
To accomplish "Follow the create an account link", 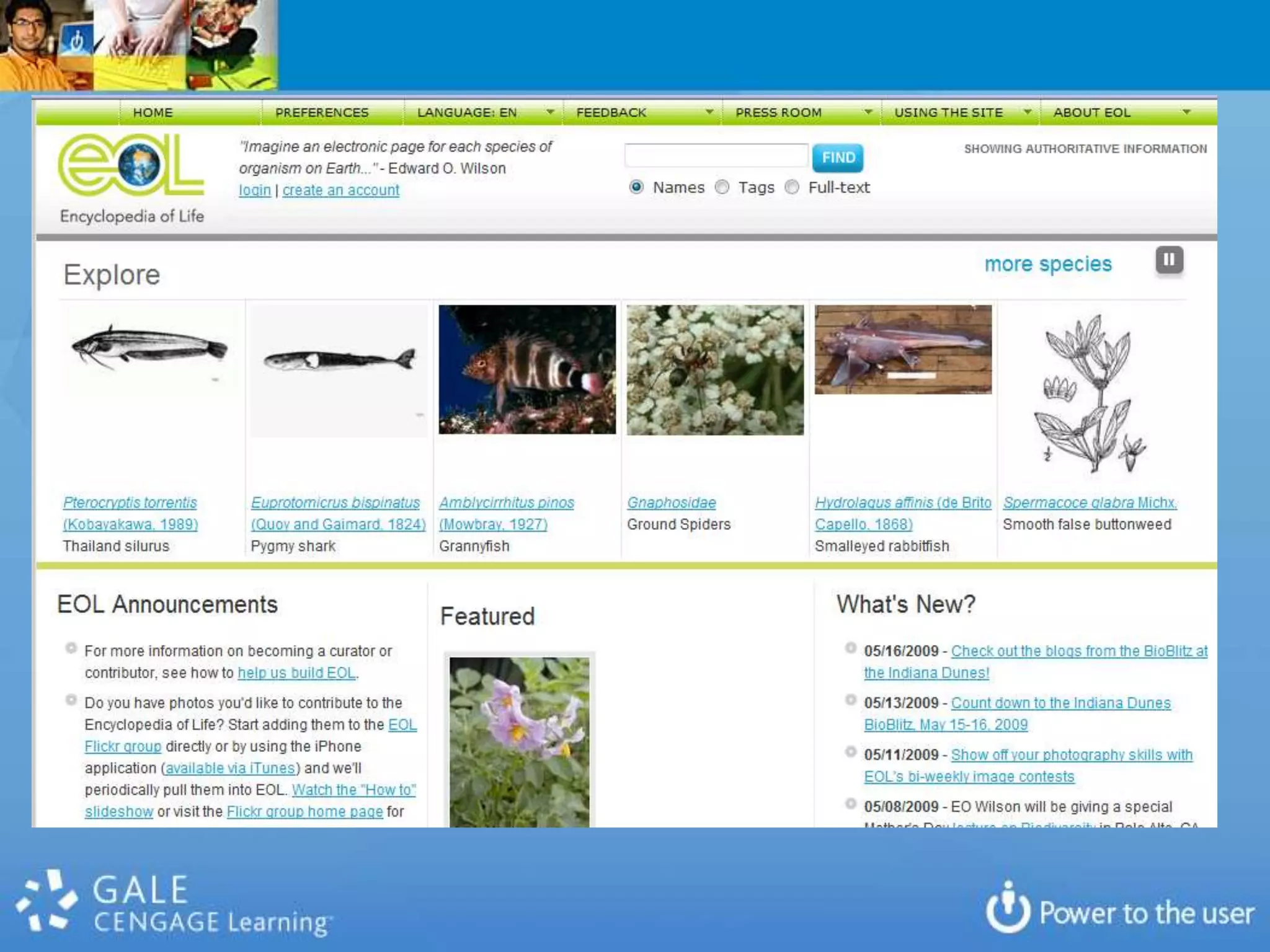I will pyautogui.click(x=340, y=190).
